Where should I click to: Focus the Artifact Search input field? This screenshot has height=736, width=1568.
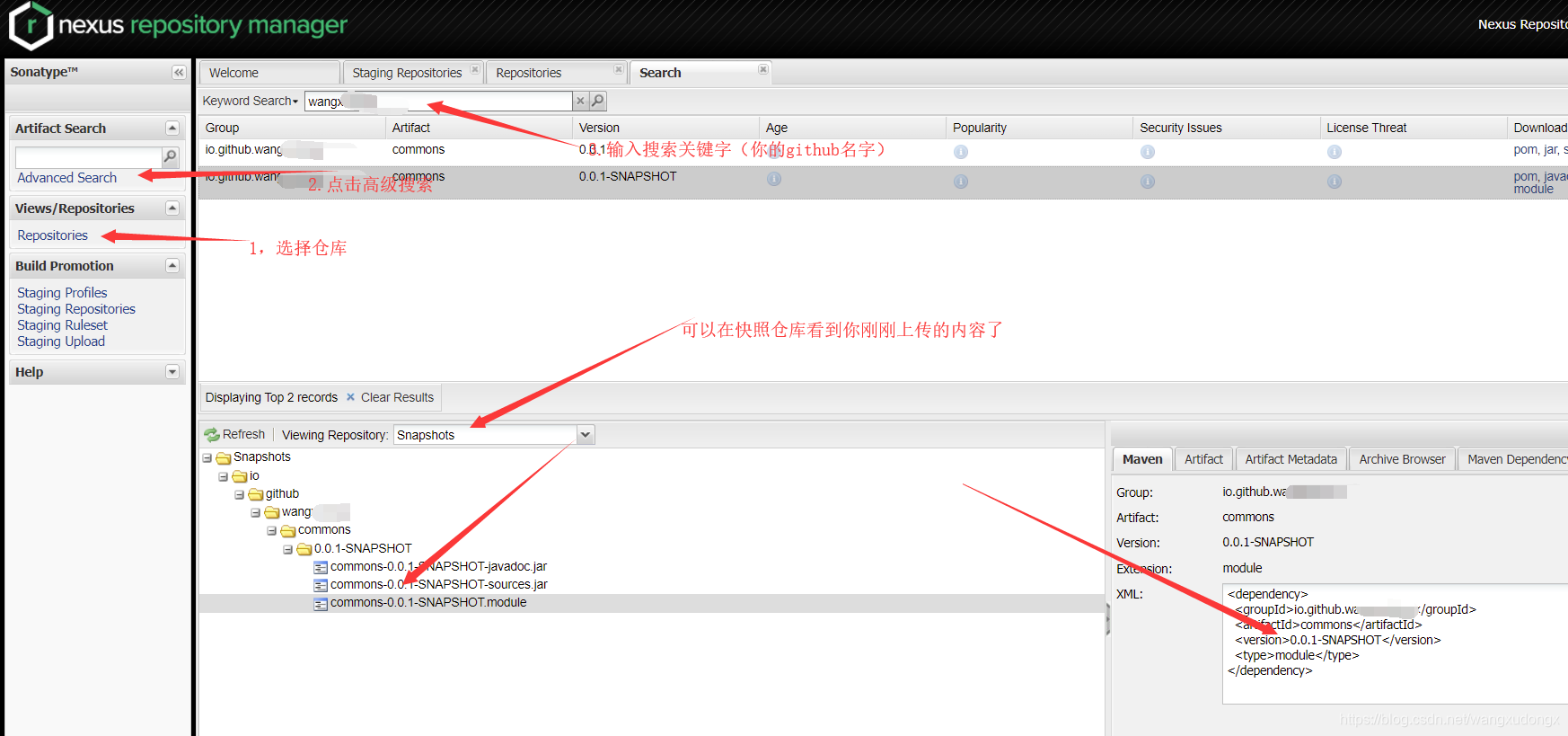click(x=88, y=157)
